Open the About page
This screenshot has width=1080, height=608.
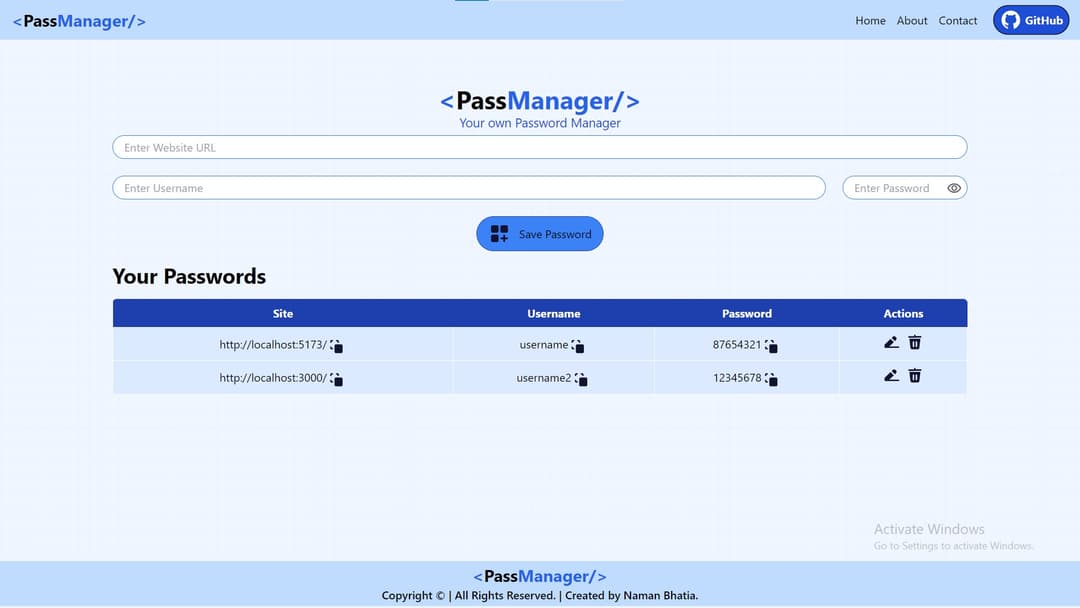click(911, 20)
